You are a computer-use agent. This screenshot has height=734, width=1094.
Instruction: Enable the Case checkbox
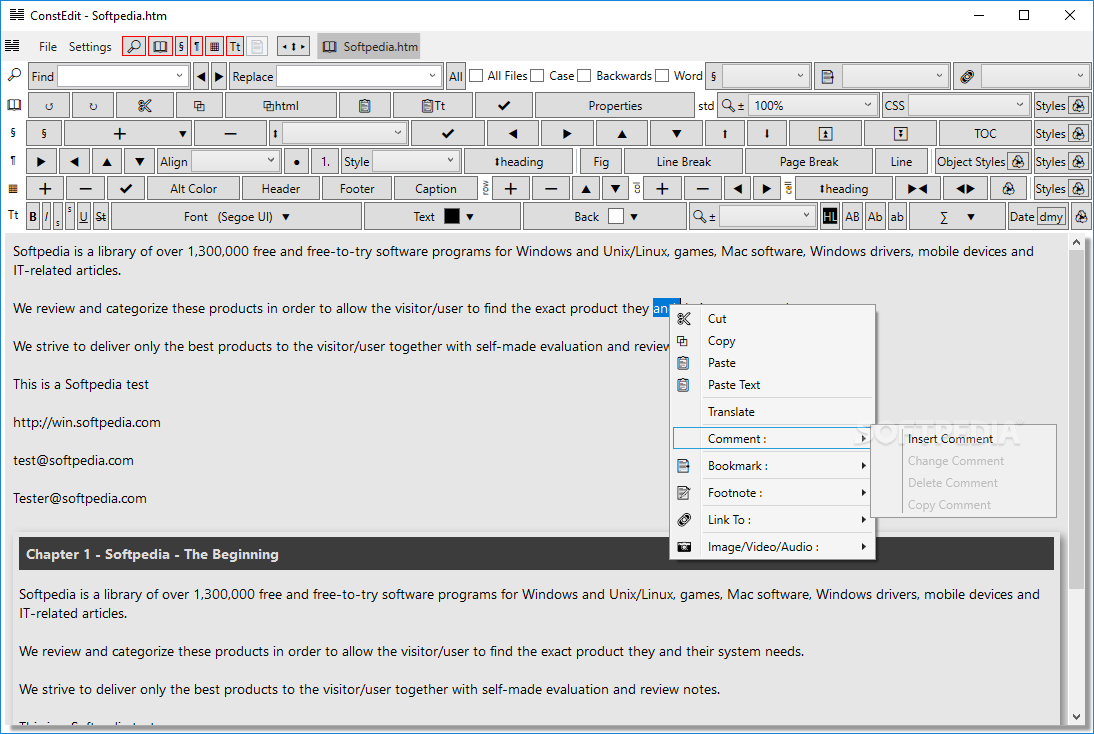point(537,75)
